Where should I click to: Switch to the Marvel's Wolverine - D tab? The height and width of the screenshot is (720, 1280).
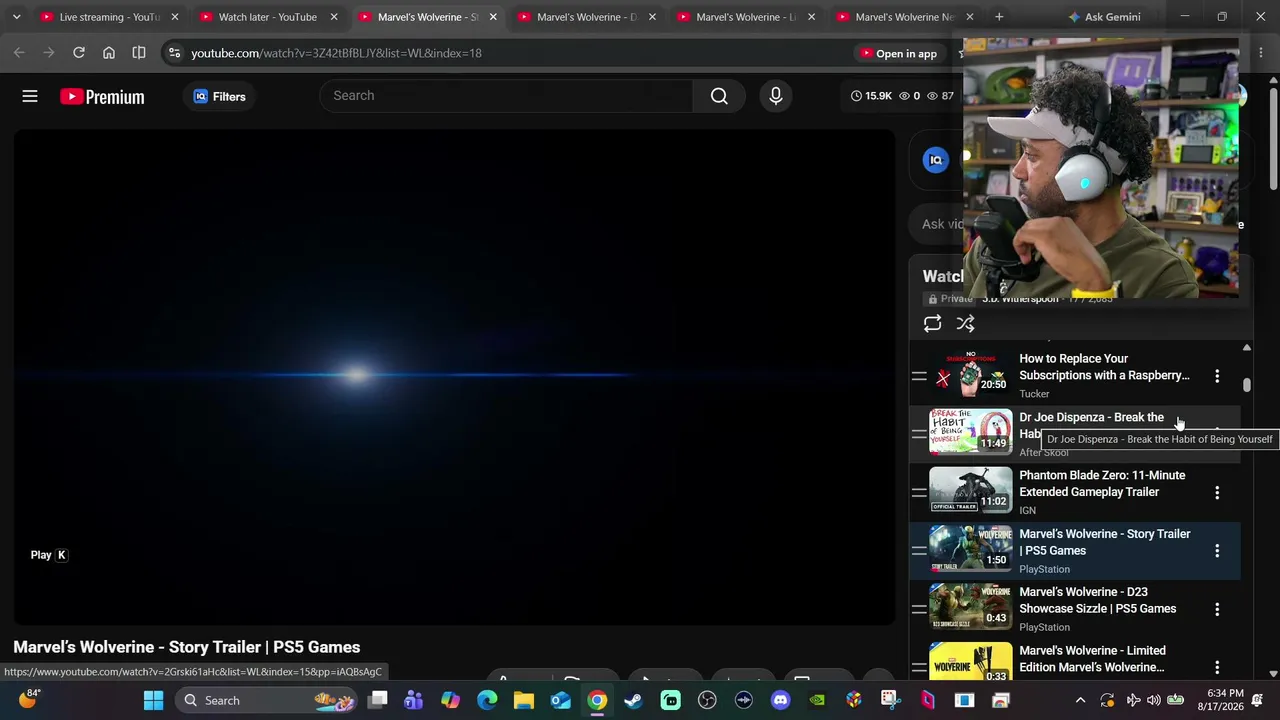pos(587,17)
